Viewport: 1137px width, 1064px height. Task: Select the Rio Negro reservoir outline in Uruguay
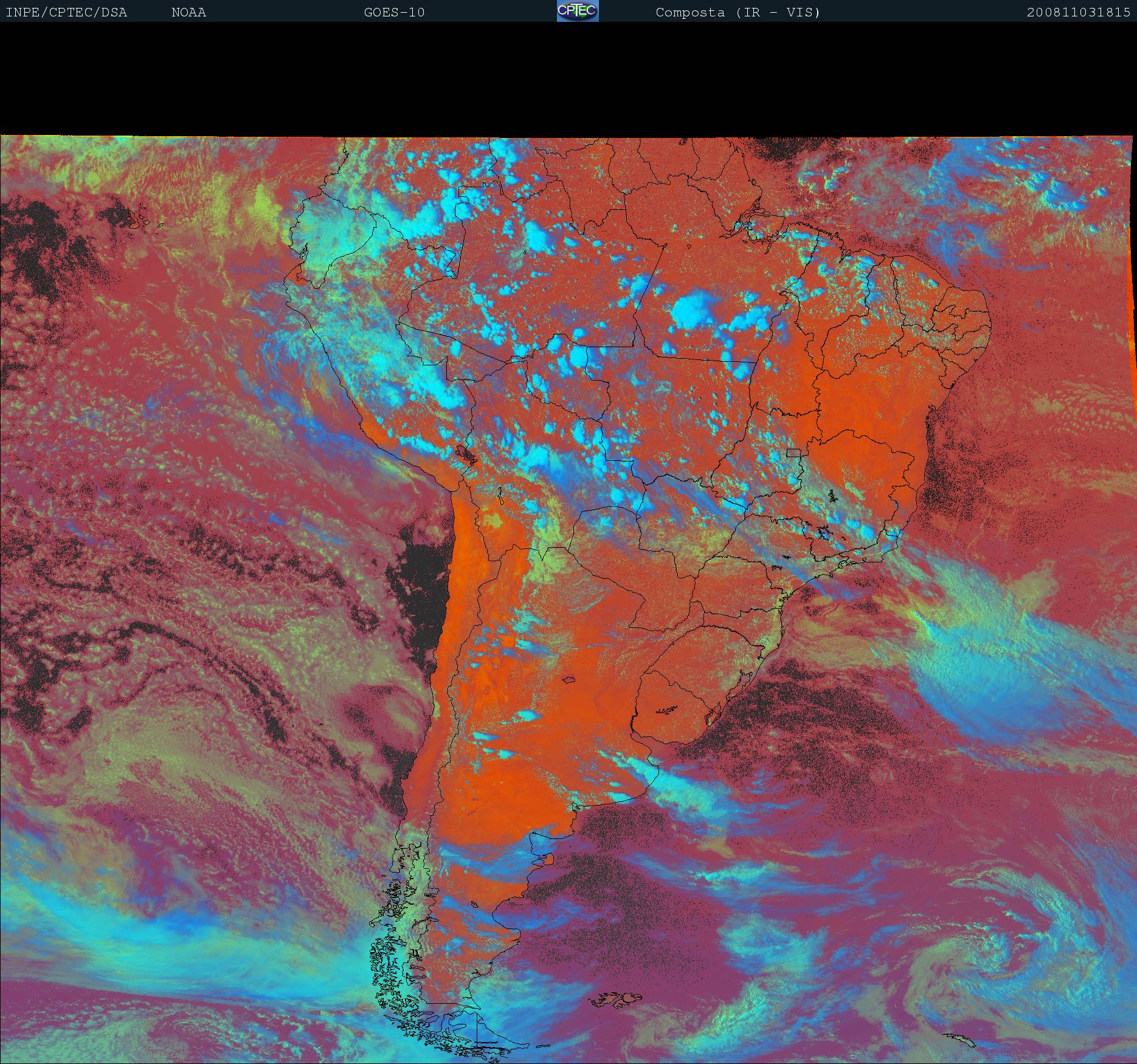click(666, 709)
